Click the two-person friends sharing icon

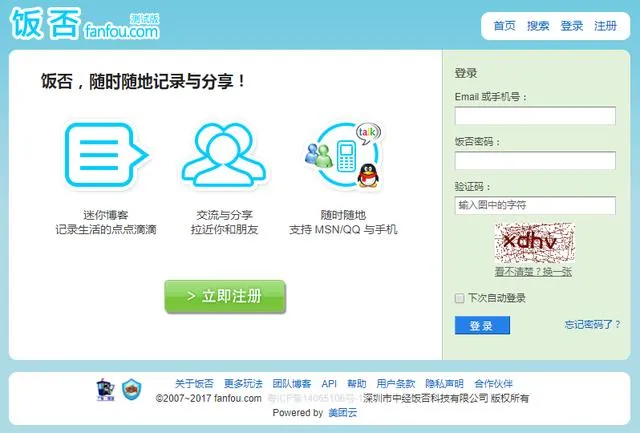[224, 155]
